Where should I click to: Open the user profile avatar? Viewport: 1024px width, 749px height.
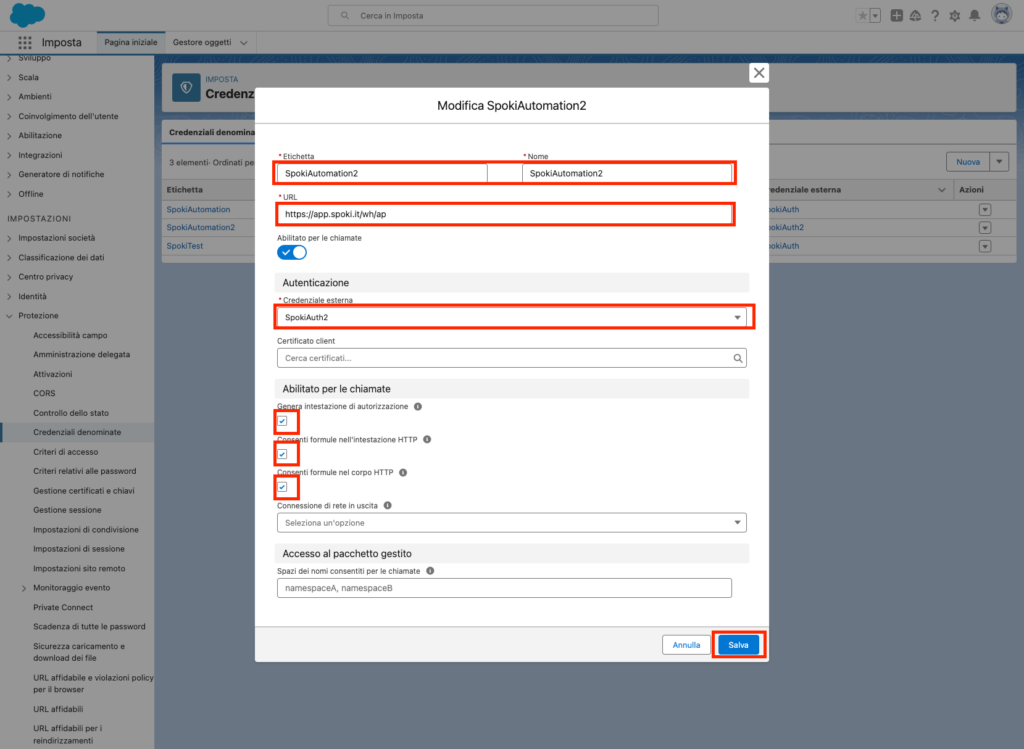pos(1000,15)
